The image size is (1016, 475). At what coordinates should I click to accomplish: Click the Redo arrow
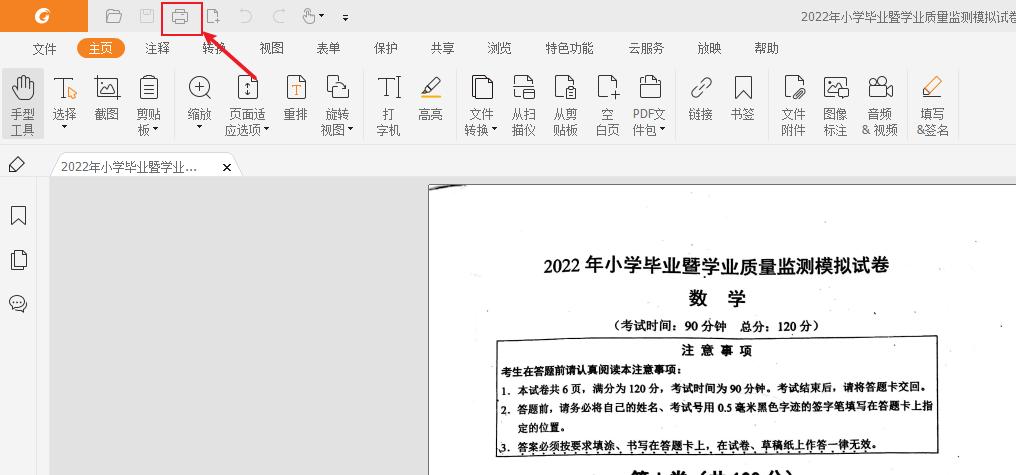279,16
